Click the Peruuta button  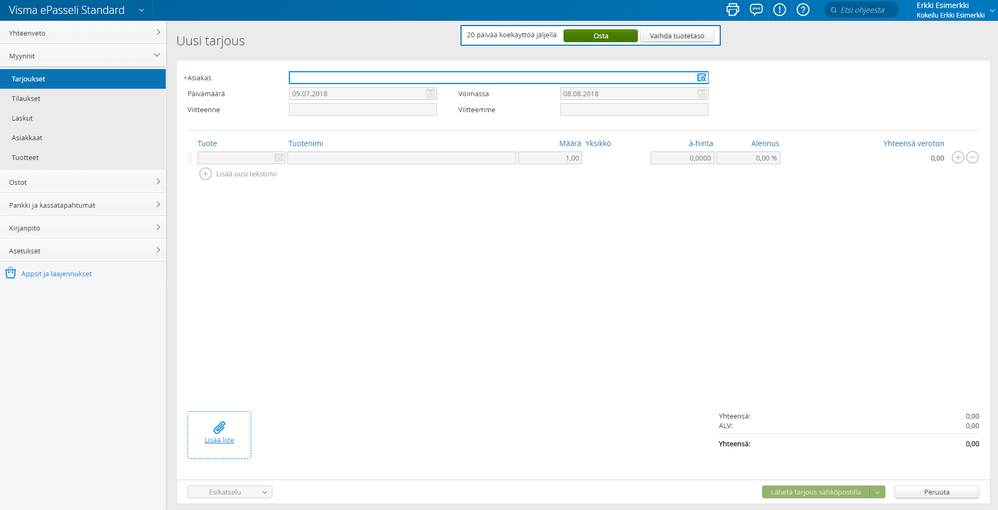(x=936, y=492)
